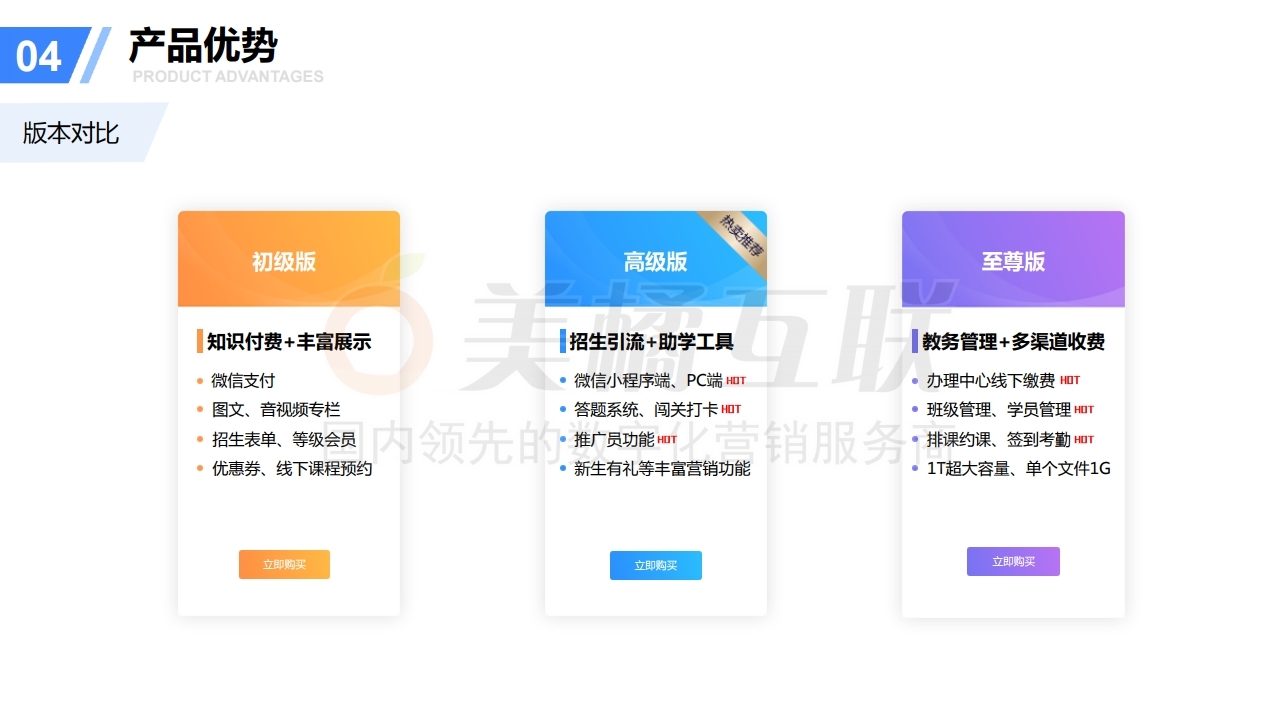Click the 版本对比 label tab
This screenshot has height=720, width=1280.
click(x=71, y=133)
